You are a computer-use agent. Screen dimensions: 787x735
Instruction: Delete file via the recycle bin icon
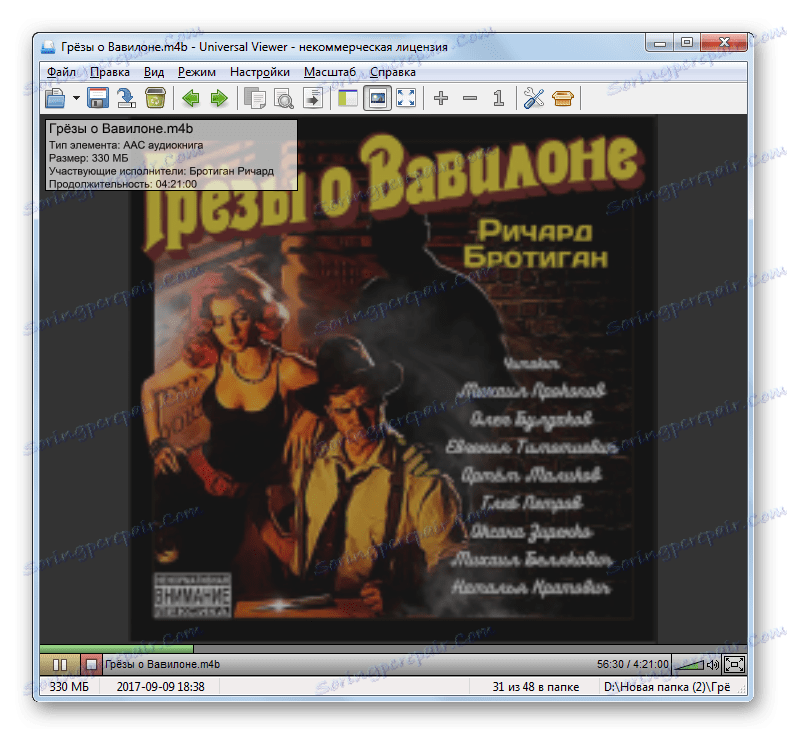pos(156,98)
